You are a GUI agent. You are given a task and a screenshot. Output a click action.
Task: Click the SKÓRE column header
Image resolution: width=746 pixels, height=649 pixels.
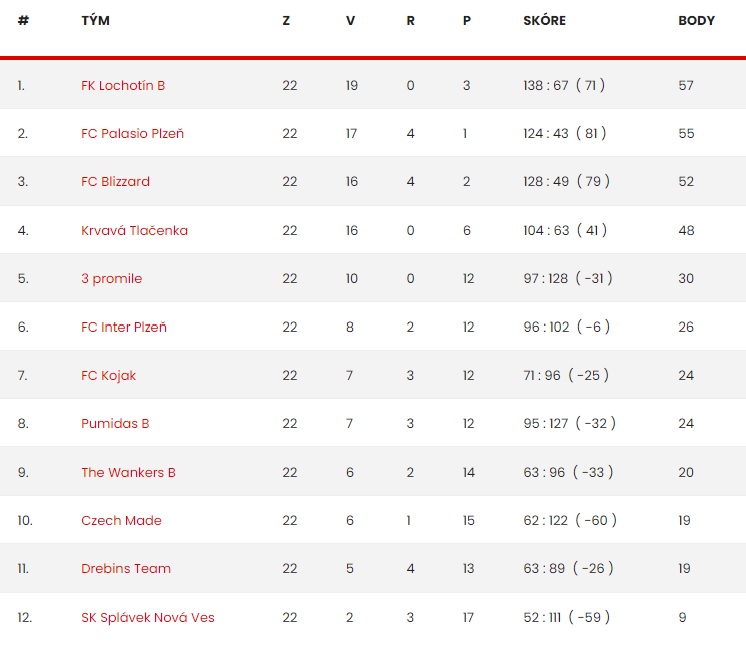tap(544, 20)
